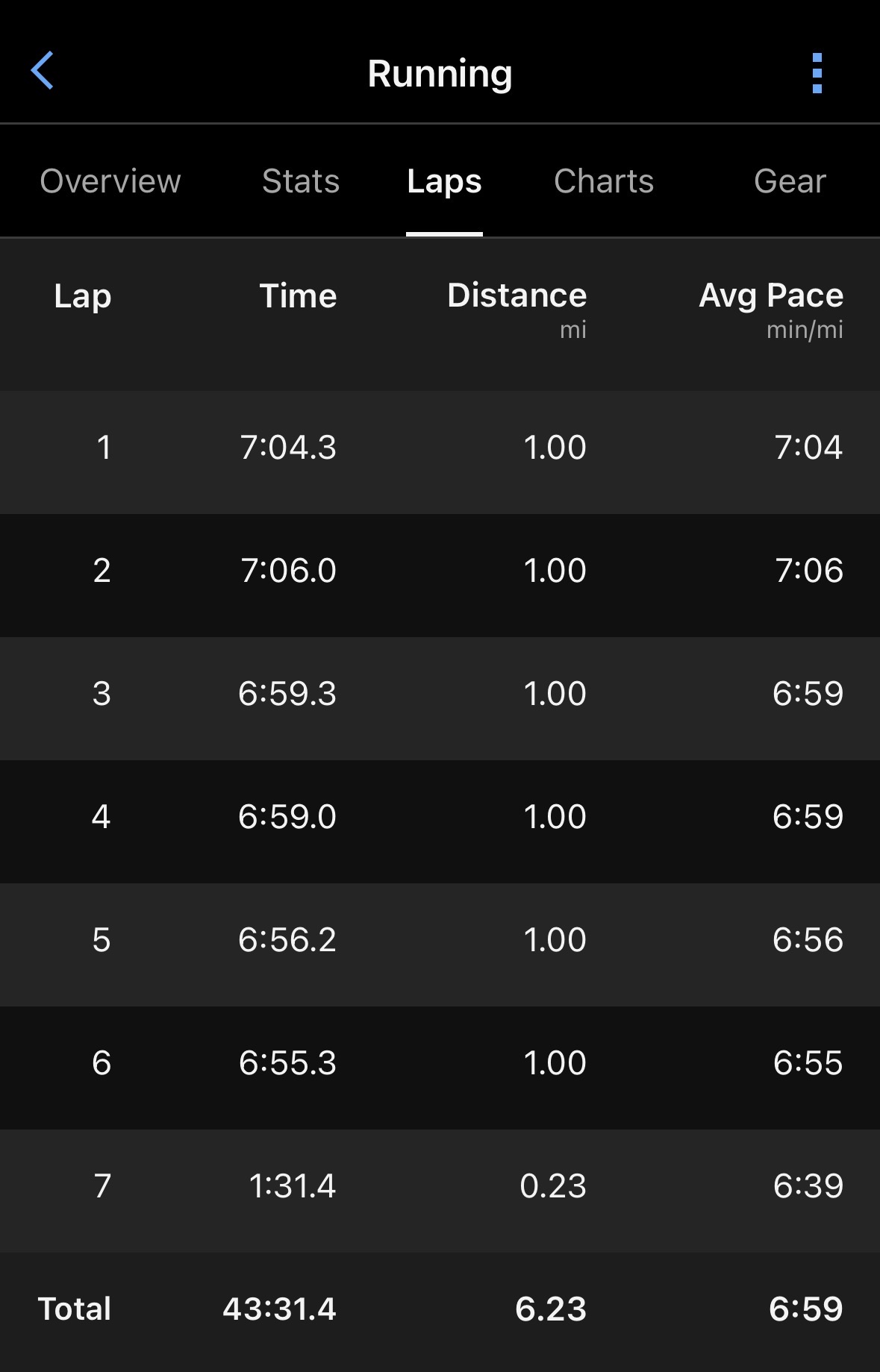Select lap 2 time 7:06.0
This screenshot has height=1372, width=880.
(288, 571)
